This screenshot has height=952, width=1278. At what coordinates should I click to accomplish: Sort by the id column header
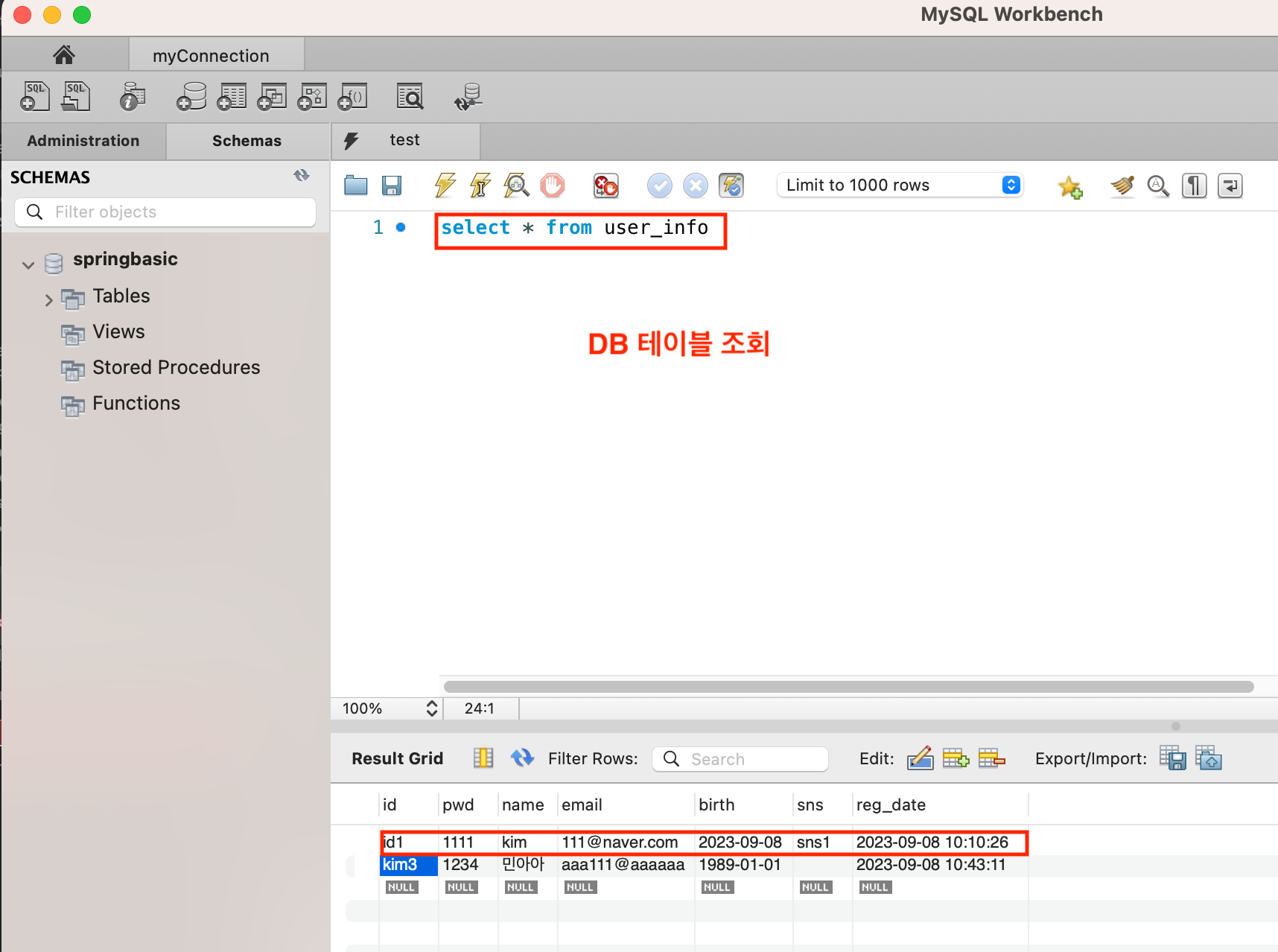tap(409, 805)
